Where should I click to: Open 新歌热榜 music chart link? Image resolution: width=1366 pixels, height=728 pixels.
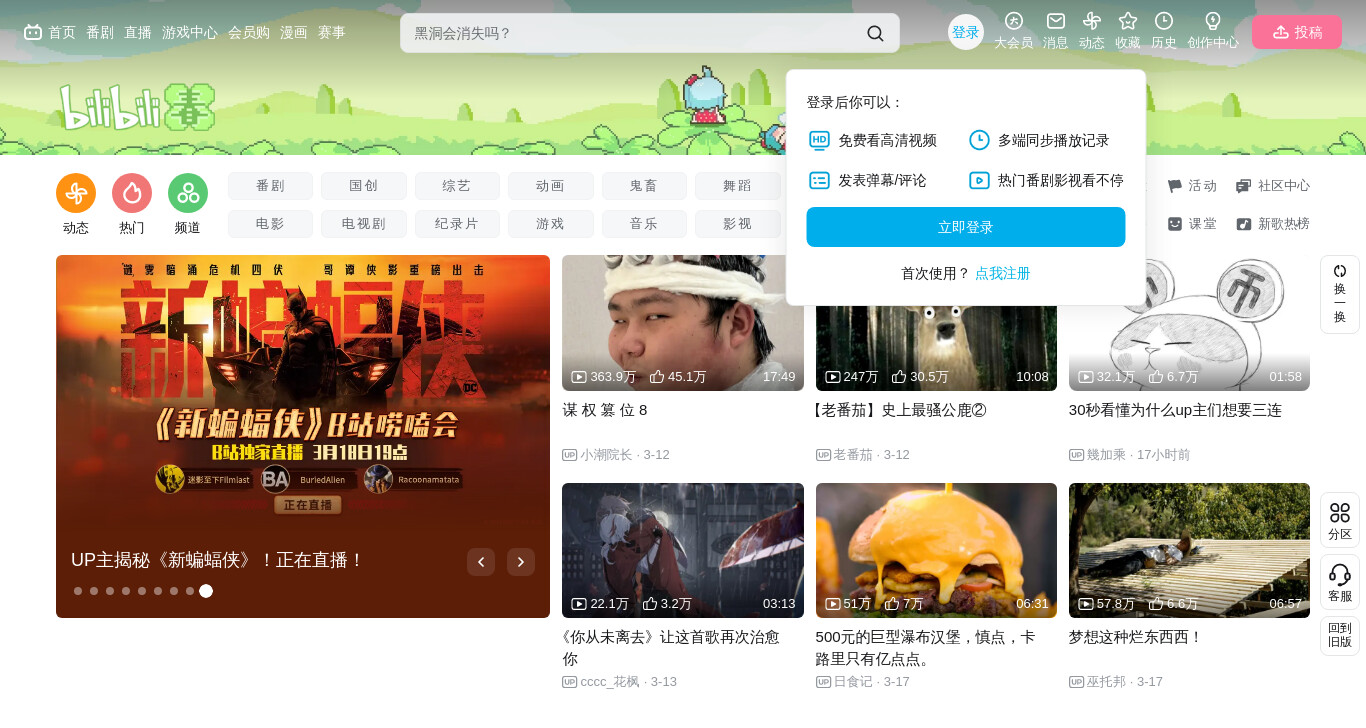pos(1273,224)
